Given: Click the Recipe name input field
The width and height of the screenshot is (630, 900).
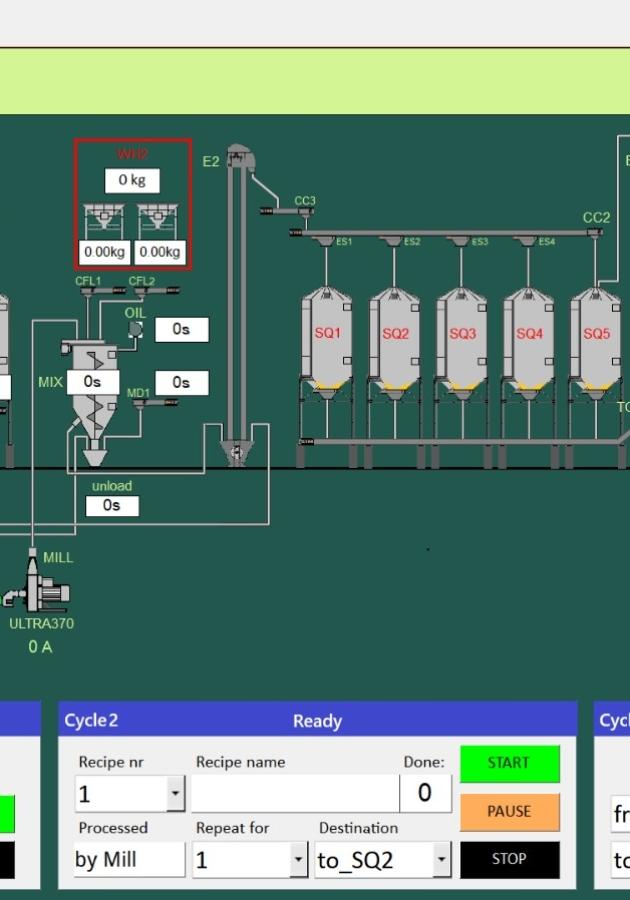Looking at the screenshot, I should pos(294,794).
